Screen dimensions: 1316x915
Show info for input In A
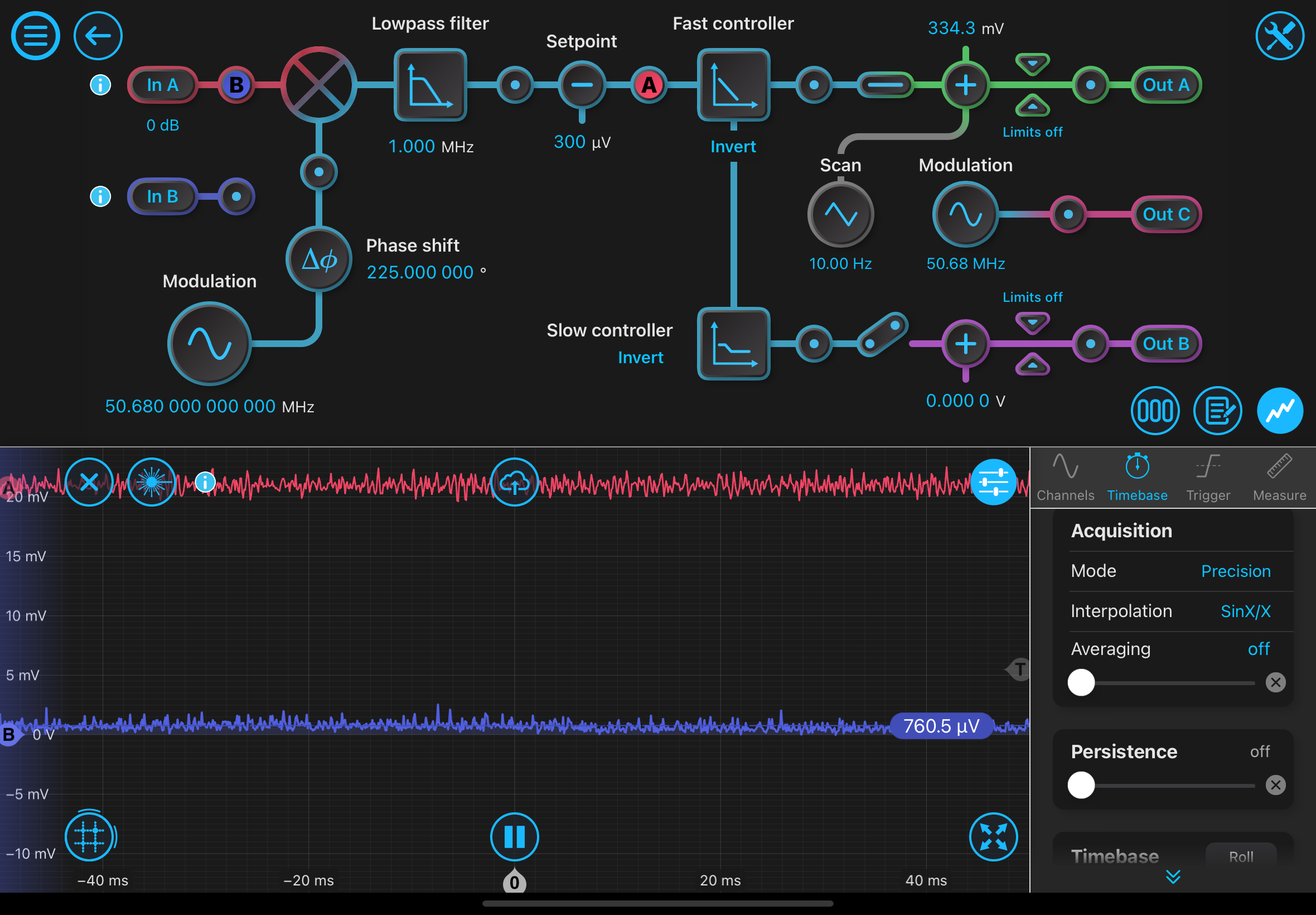pyautogui.click(x=100, y=85)
